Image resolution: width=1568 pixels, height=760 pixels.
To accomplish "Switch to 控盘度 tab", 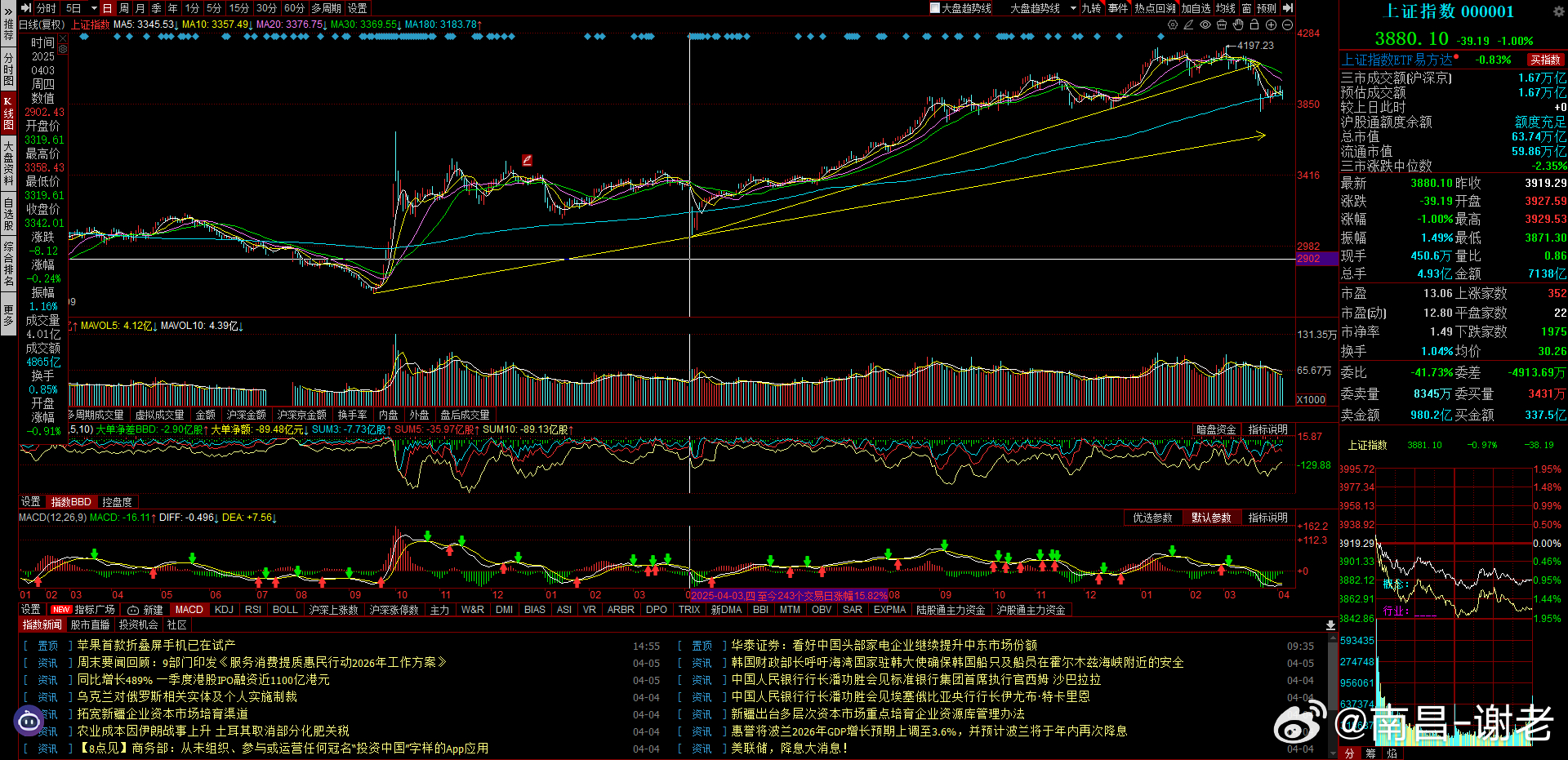I will point(117,502).
